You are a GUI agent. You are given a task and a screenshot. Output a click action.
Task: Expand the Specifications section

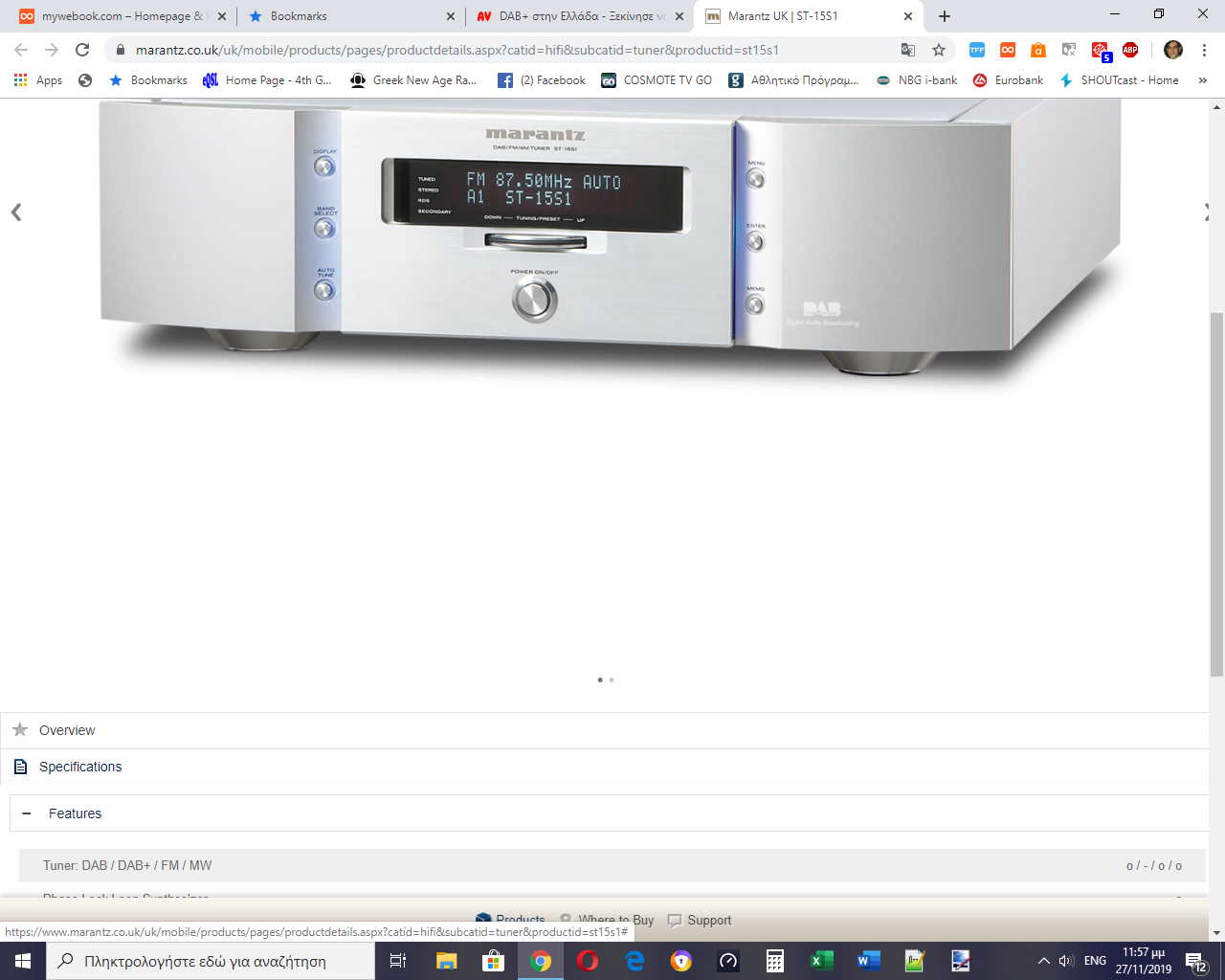[80, 767]
